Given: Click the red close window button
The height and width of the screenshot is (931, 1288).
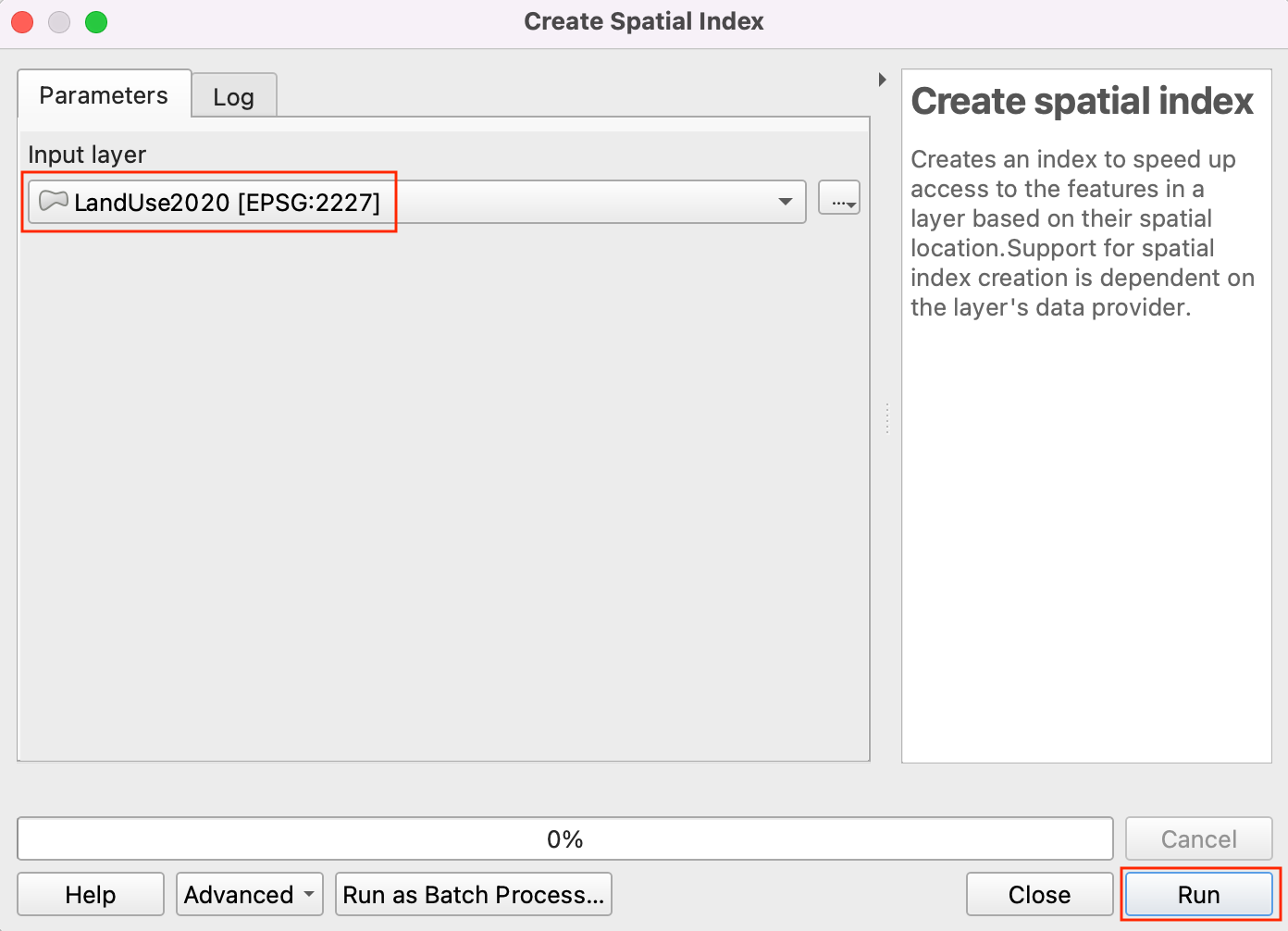Looking at the screenshot, I should point(22,22).
